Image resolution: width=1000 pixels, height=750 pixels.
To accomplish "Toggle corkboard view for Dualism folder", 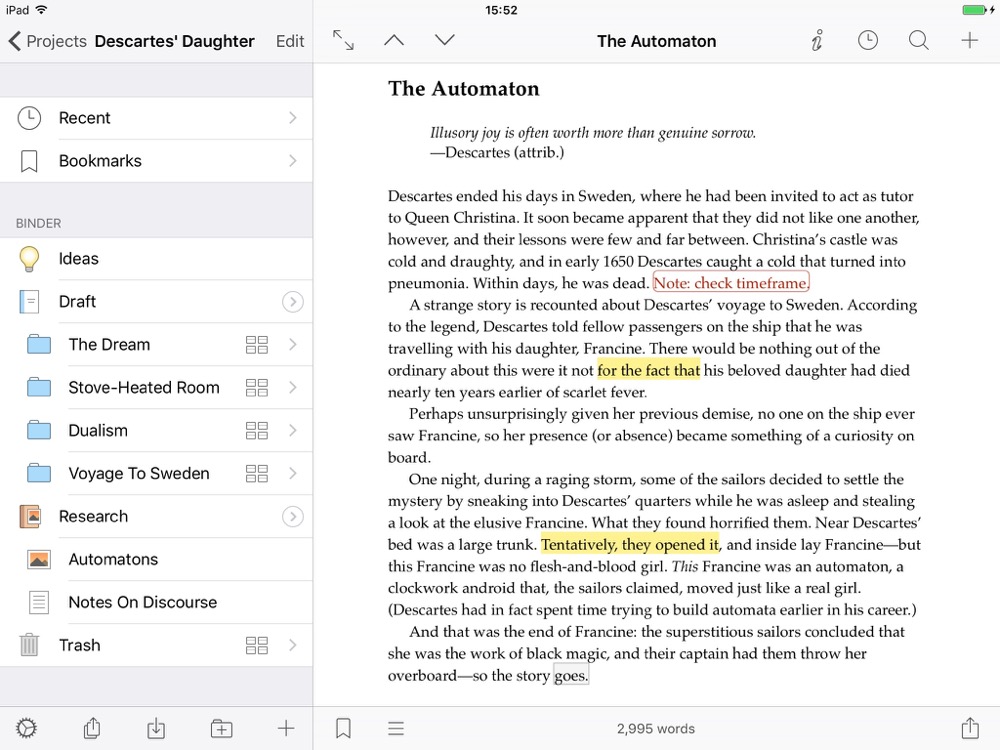I will point(257,431).
